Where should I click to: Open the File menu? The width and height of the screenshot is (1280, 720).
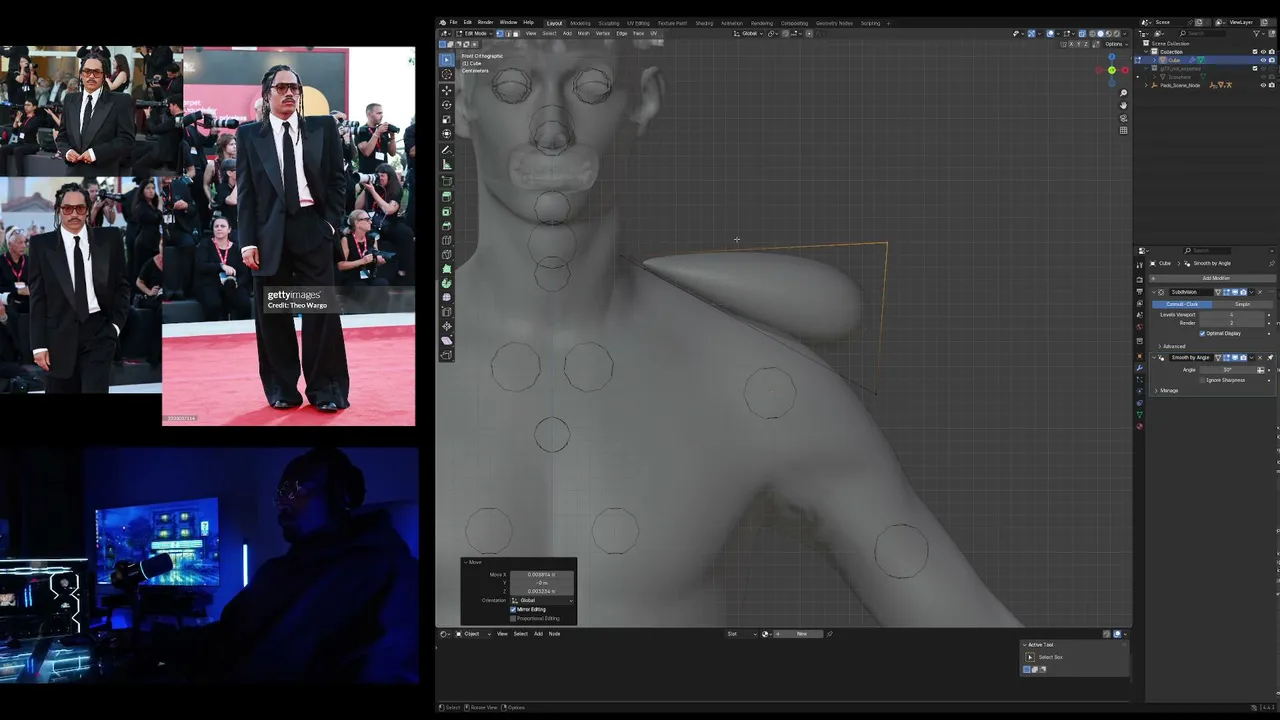pyautogui.click(x=453, y=22)
